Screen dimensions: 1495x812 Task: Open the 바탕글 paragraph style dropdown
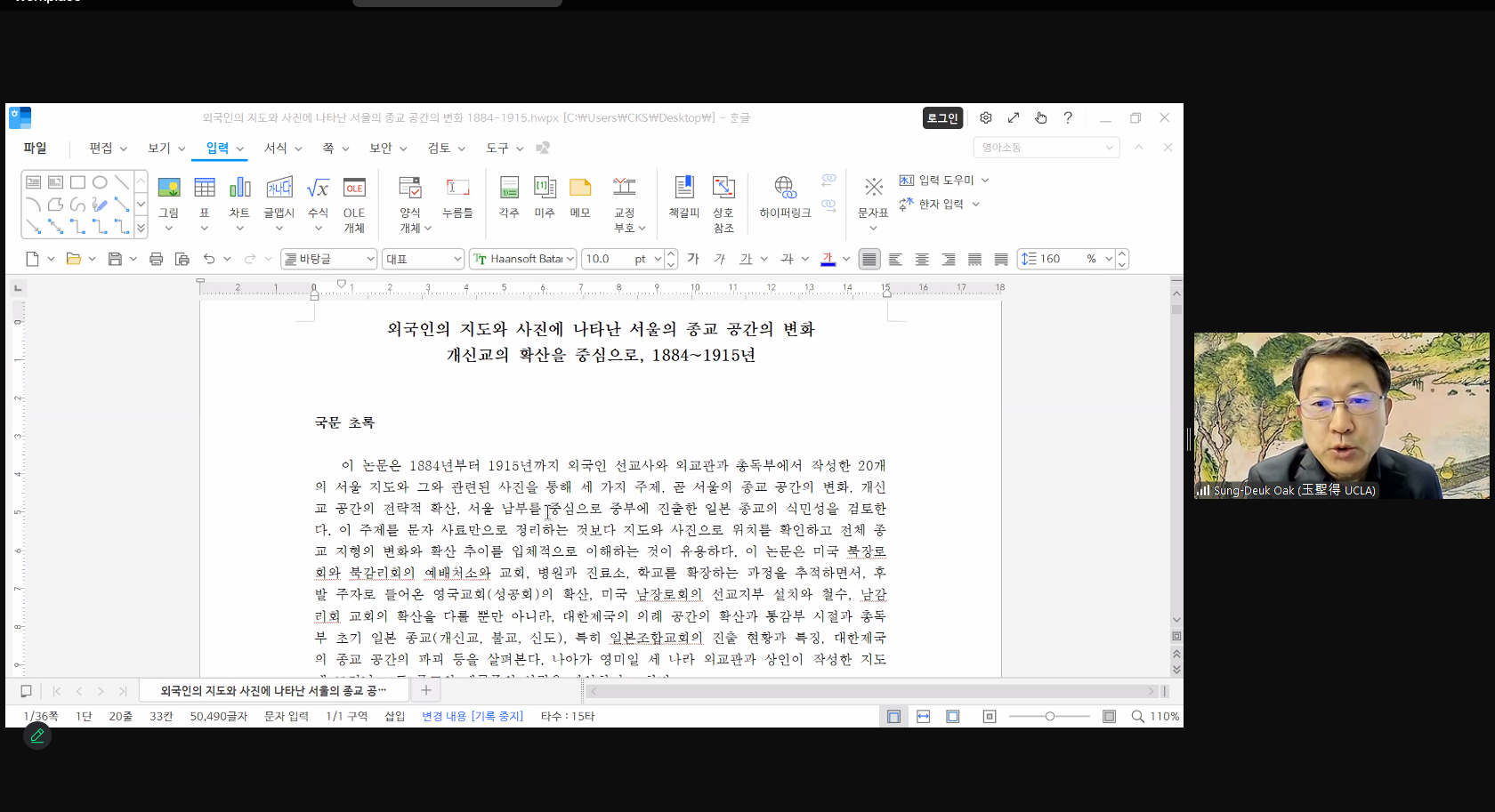(x=329, y=259)
